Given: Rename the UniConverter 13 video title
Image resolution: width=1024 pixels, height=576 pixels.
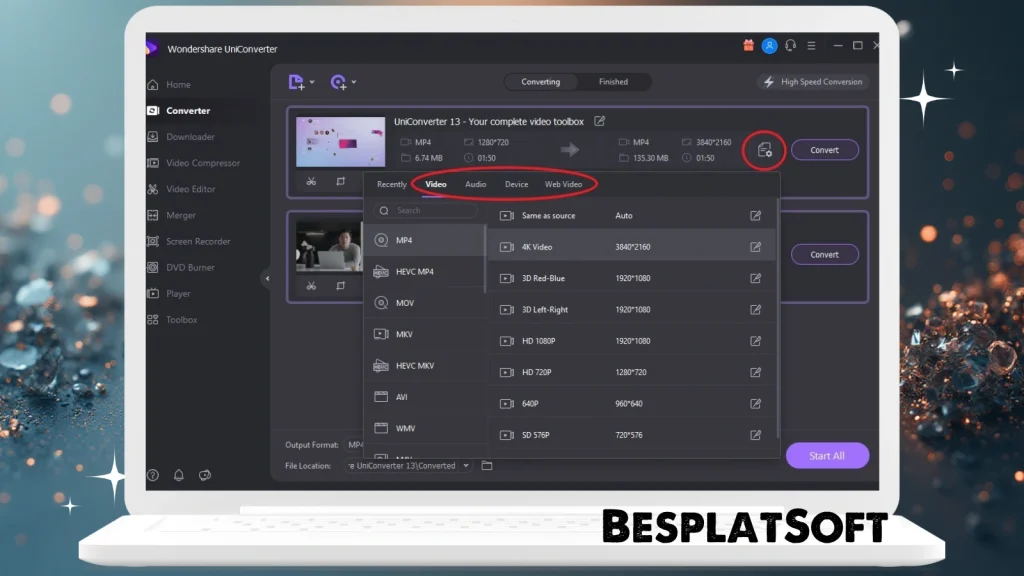Looking at the screenshot, I should tap(600, 121).
